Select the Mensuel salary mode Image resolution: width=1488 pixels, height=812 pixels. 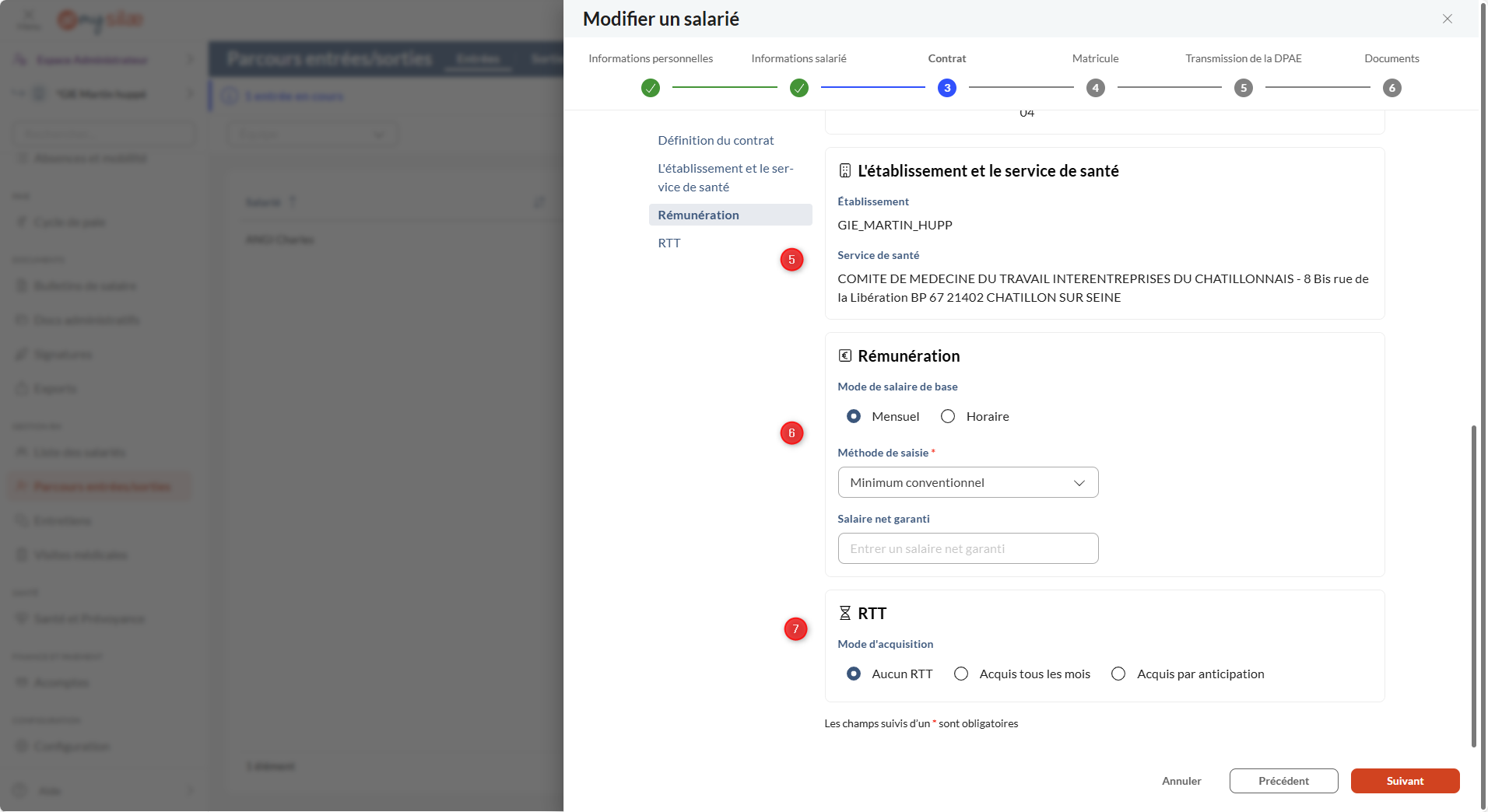tap(854, 417)
